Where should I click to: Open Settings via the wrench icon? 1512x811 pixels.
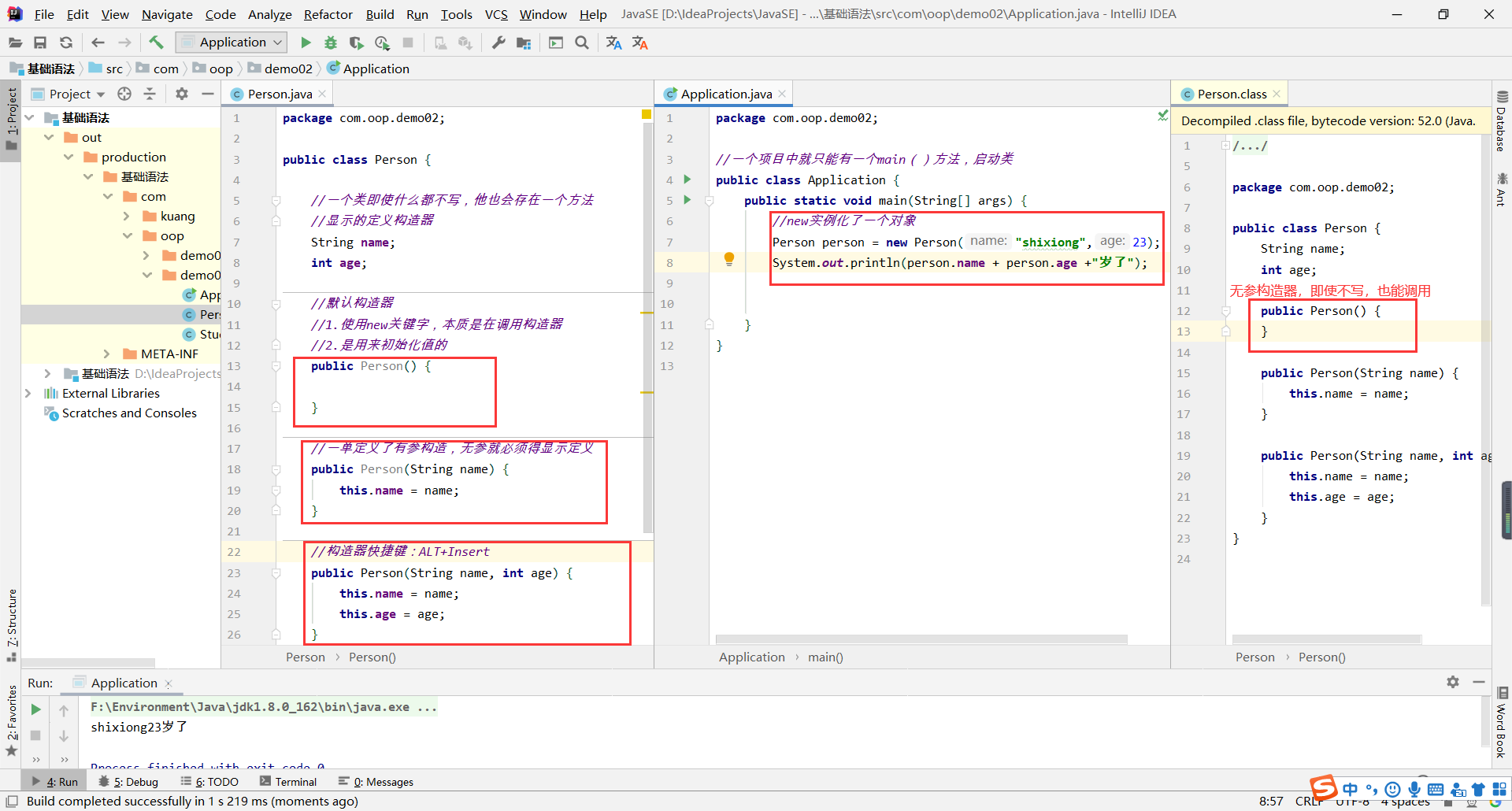point(498,43)
